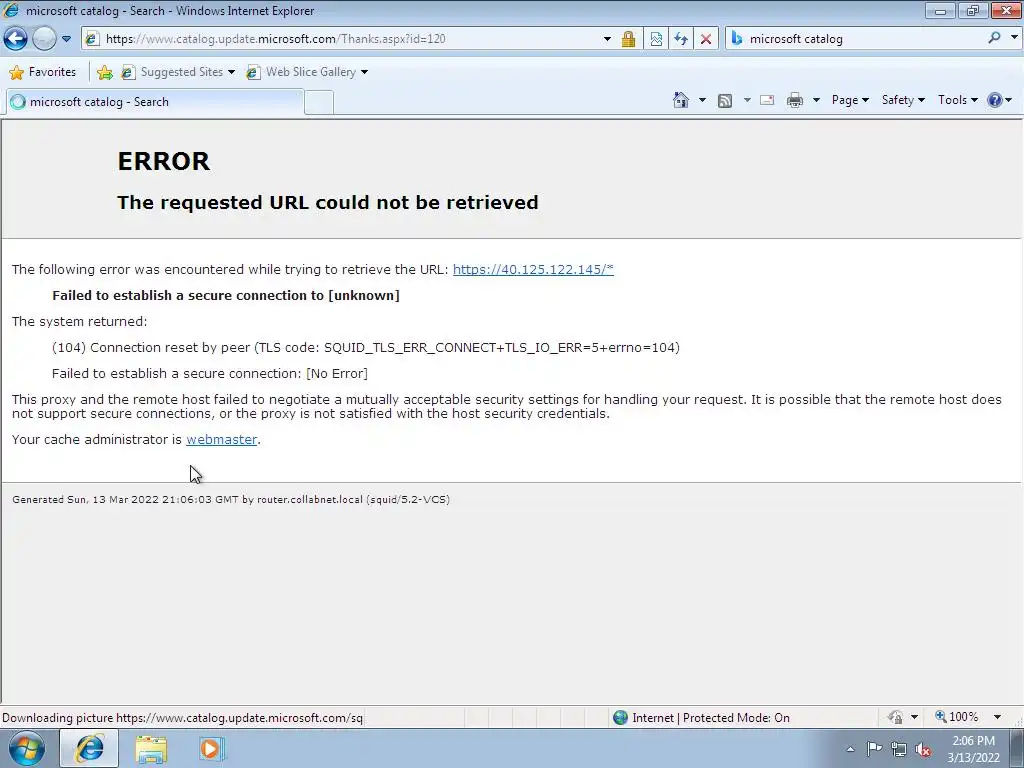This screenshot has width=1024, height=768.
Task: Click the Generated Sun, 13 Mar 2022 footer
Action: pos(231,500)
